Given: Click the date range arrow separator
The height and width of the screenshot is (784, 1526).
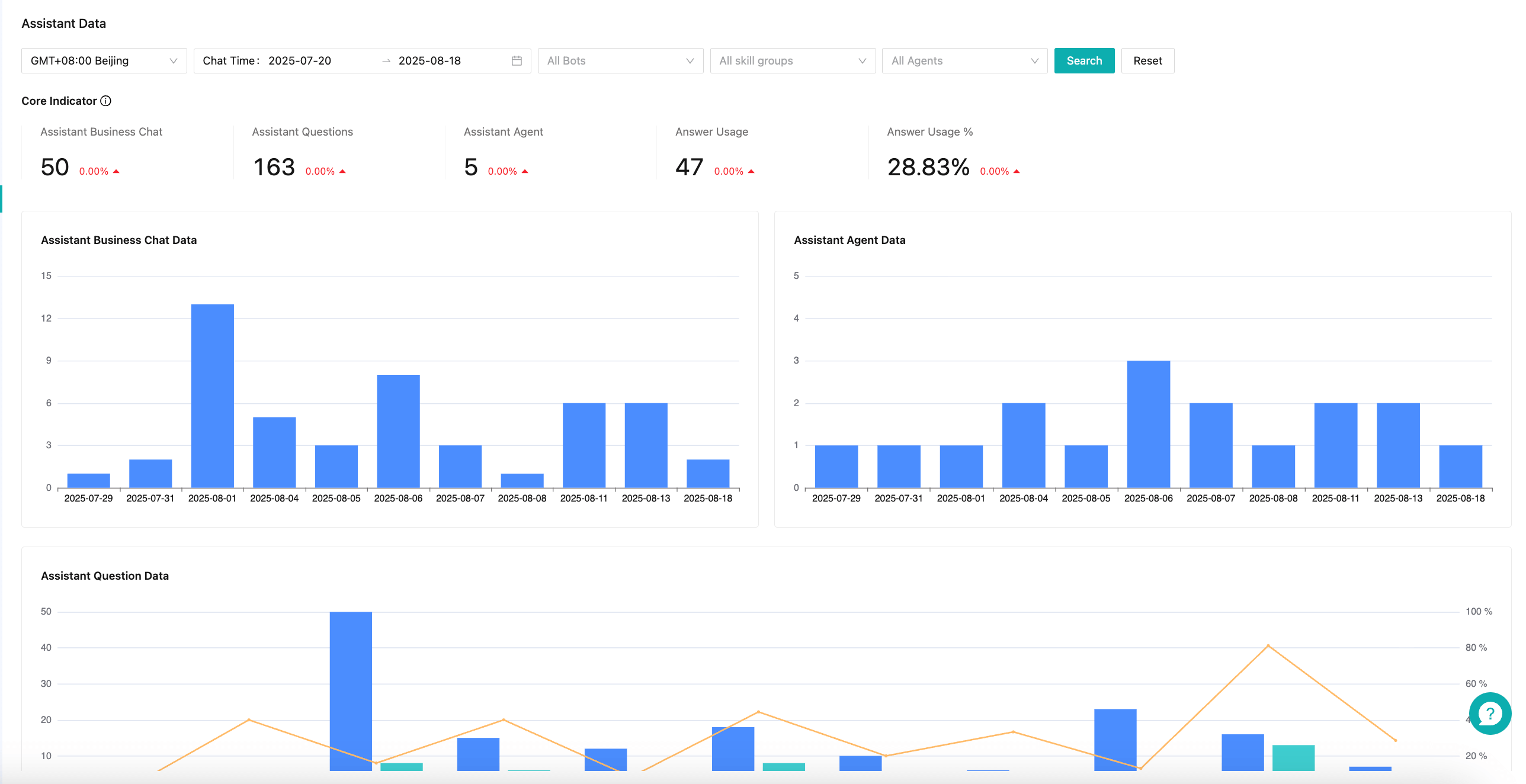Looking at the screenshot, I should click(386, 61).
